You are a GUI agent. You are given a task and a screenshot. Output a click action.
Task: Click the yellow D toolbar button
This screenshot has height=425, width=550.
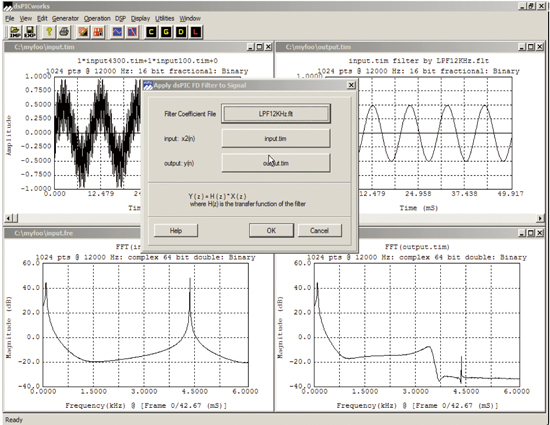(181, 32)
